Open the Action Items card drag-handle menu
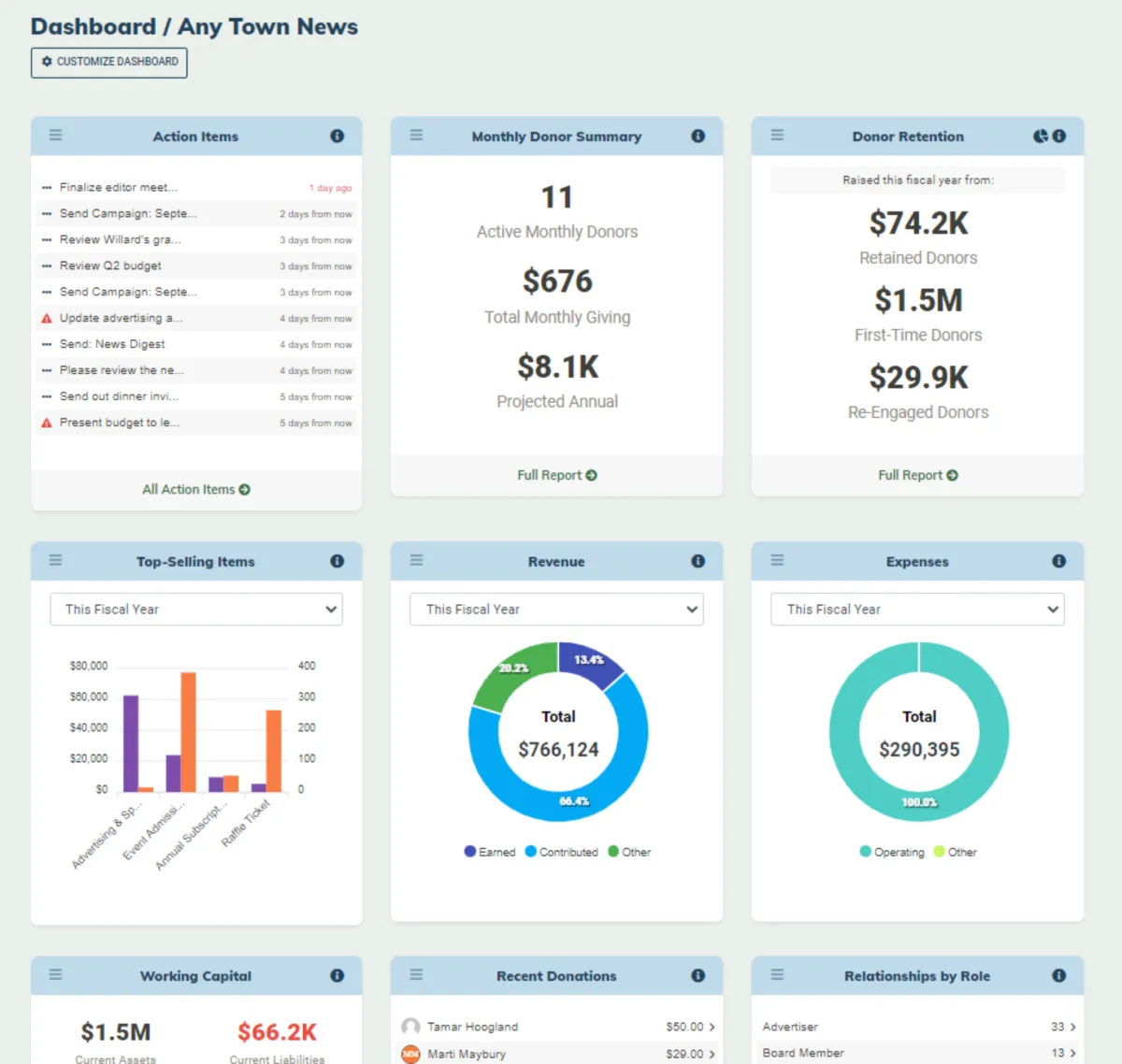 pos(55,136)
